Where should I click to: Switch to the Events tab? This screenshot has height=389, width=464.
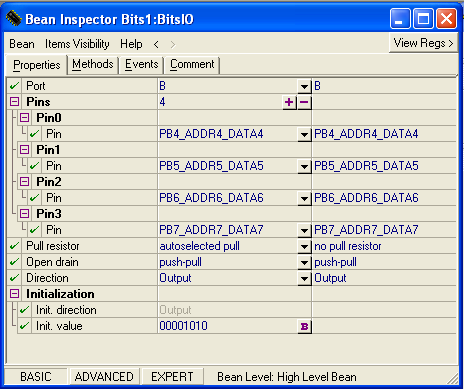(x=142, y=64)
